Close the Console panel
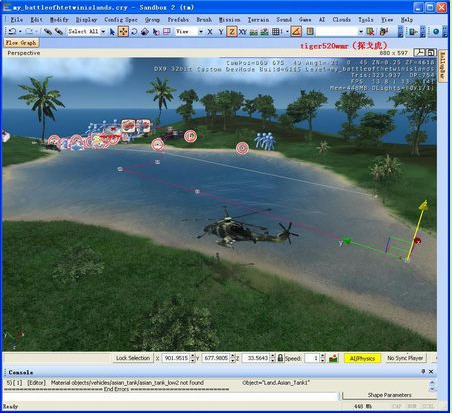This screenshot has height=413, width=452. [x=431, y=371]
